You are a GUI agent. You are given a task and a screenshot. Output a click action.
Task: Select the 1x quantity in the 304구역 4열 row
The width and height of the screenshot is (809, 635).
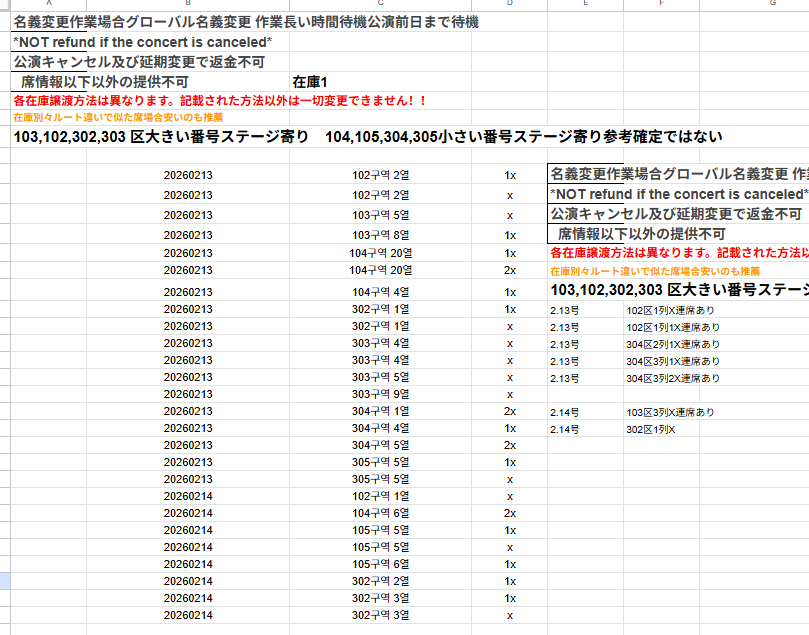[x=510, y=428]
